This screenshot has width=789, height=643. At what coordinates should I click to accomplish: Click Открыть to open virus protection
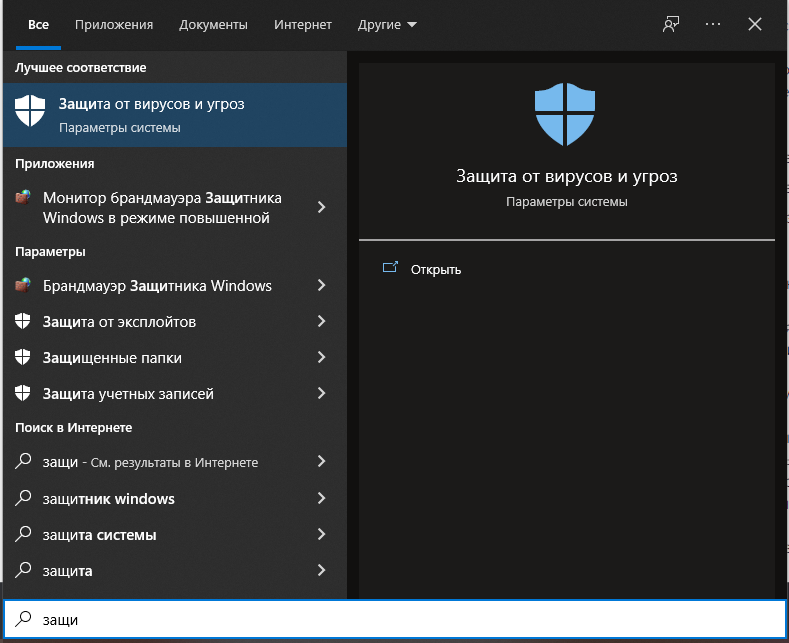[436, 270]
